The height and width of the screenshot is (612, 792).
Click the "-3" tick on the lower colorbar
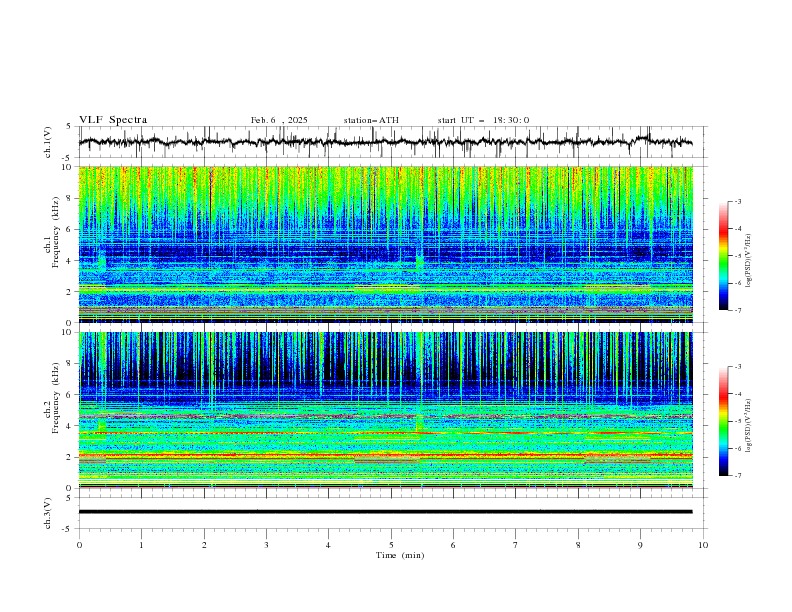point(737,367)
